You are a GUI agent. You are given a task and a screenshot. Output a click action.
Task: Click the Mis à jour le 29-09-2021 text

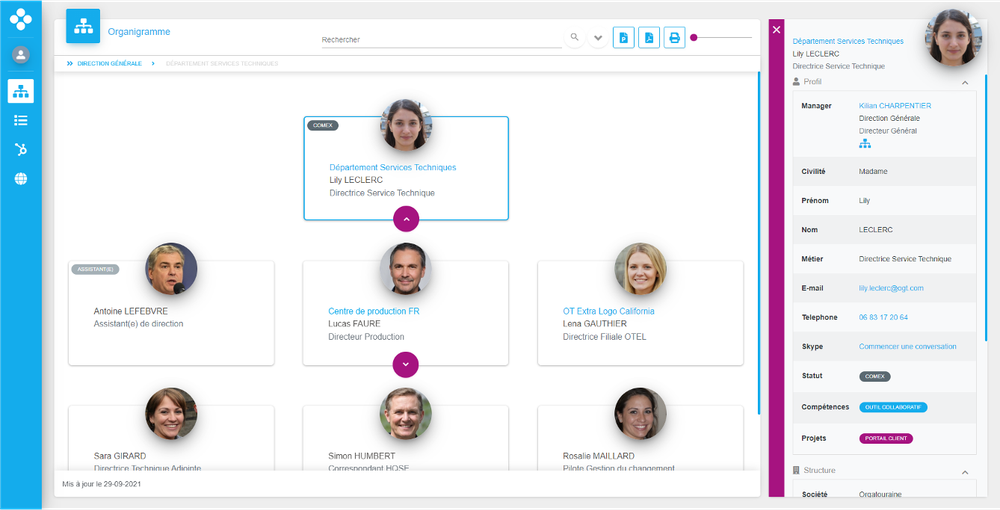[101, 484]
